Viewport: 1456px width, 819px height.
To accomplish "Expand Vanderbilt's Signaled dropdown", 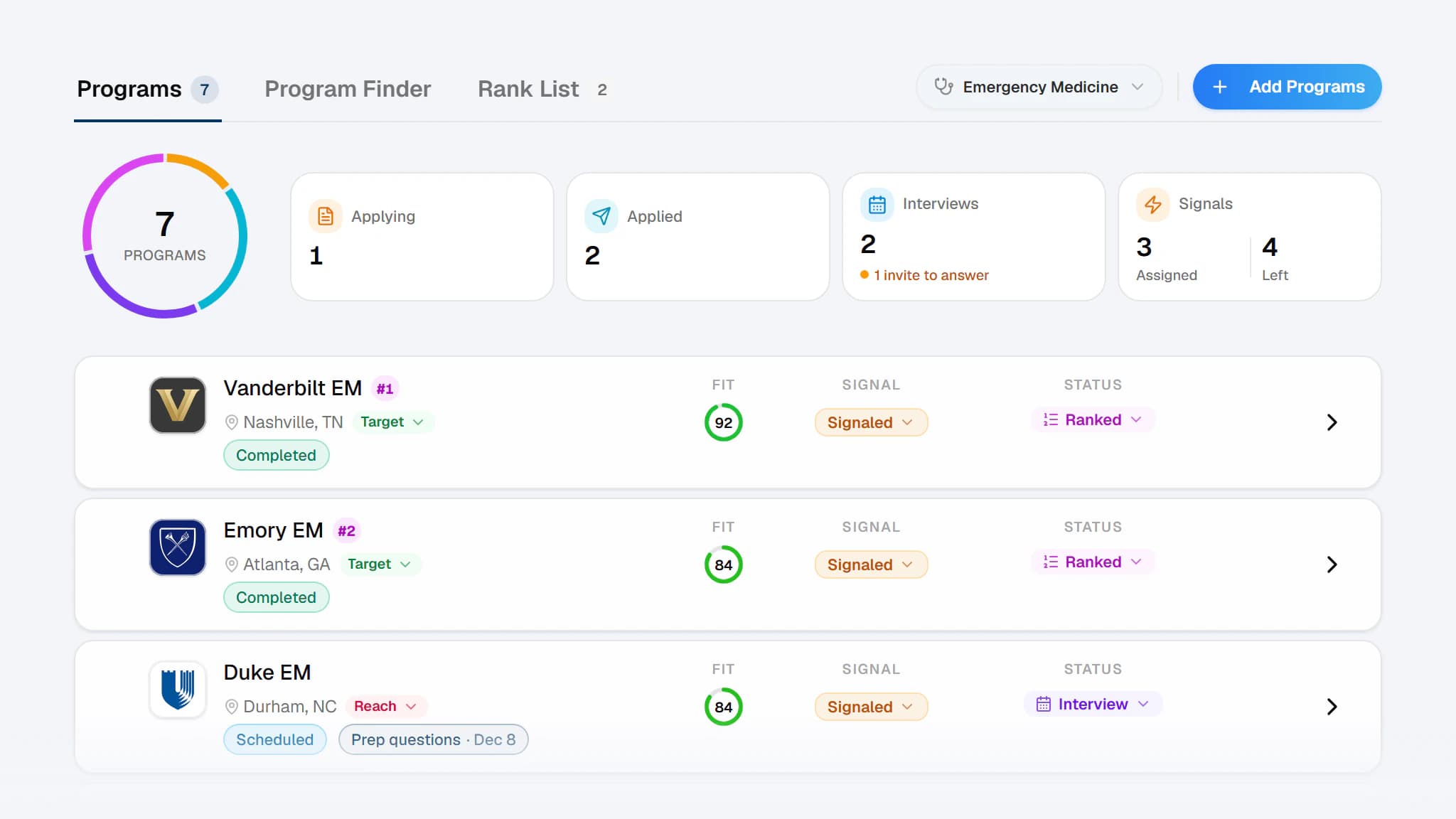I will 871,422.
